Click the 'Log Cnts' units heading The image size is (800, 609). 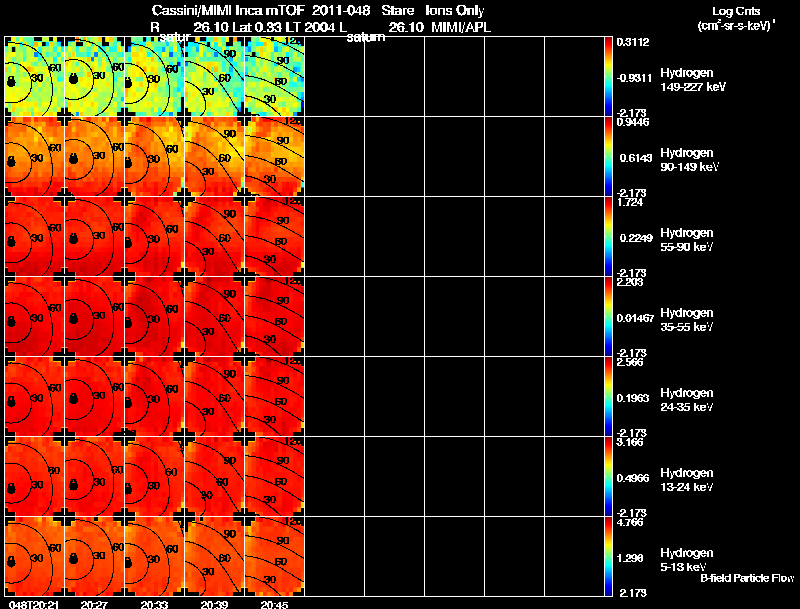pos(736,11)
